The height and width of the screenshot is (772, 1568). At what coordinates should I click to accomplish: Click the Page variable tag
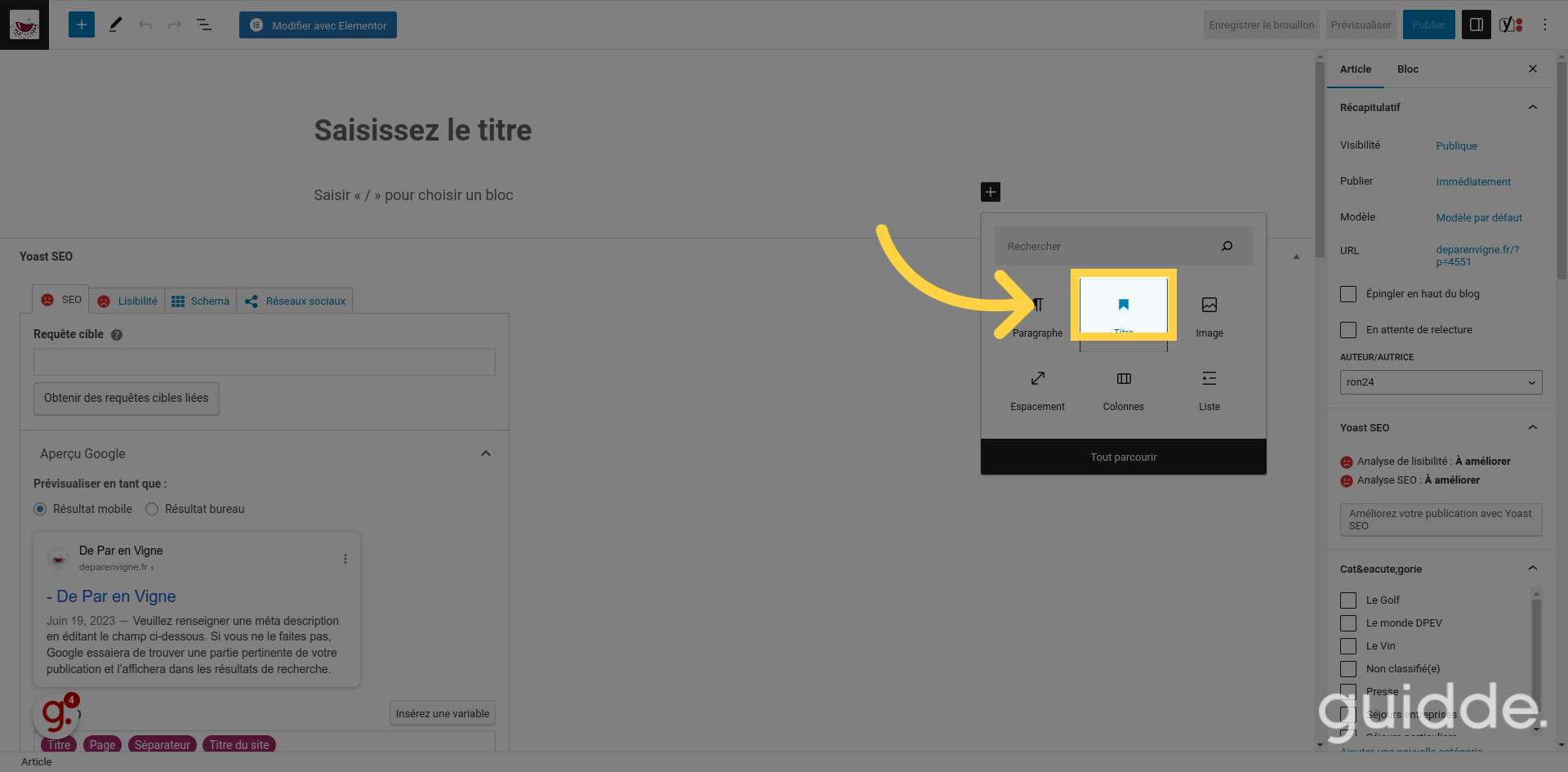tap(102, 744)
